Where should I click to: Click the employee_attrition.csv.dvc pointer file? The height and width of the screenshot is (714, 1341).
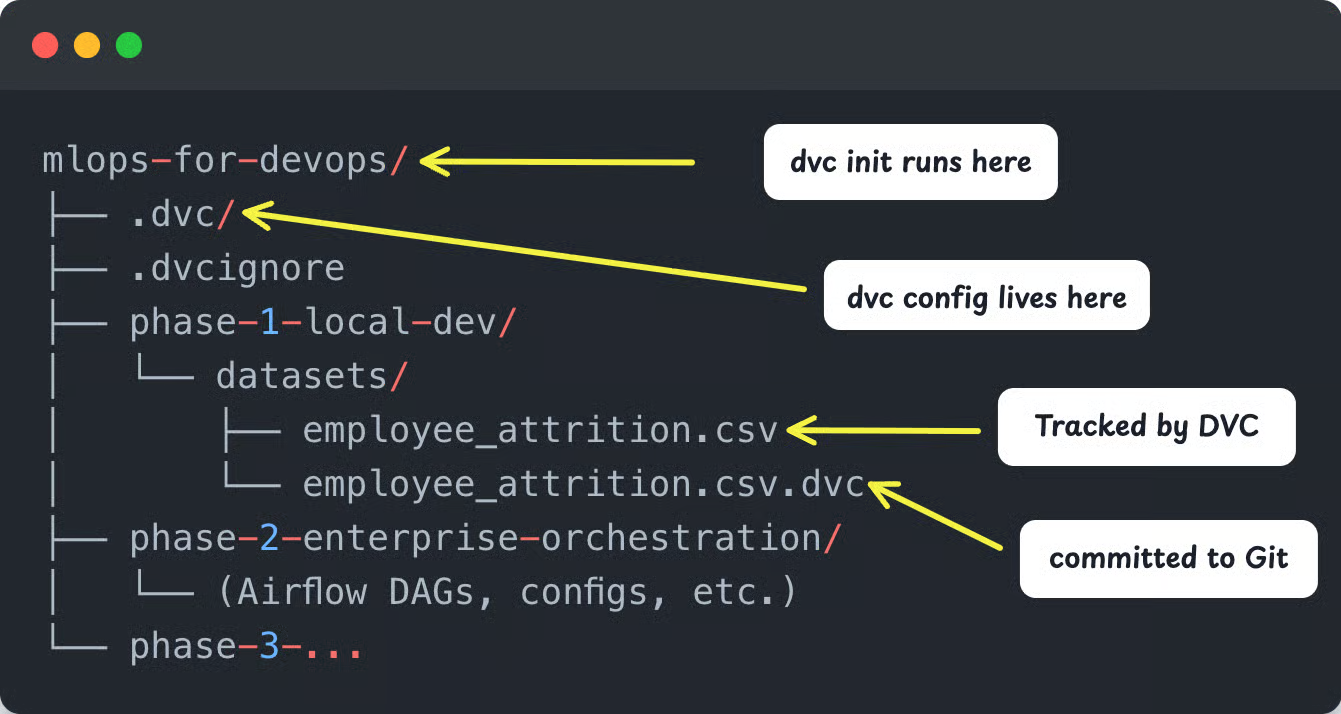tap(582, 483)
